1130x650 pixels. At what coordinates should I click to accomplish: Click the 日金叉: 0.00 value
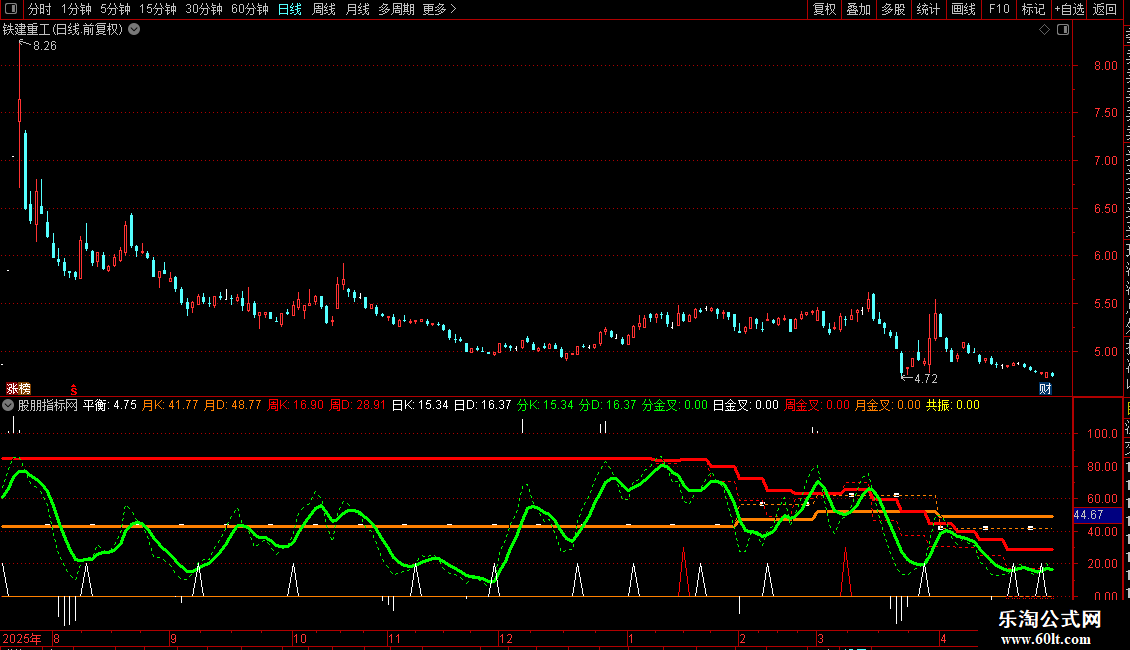[x=746, y=405]
